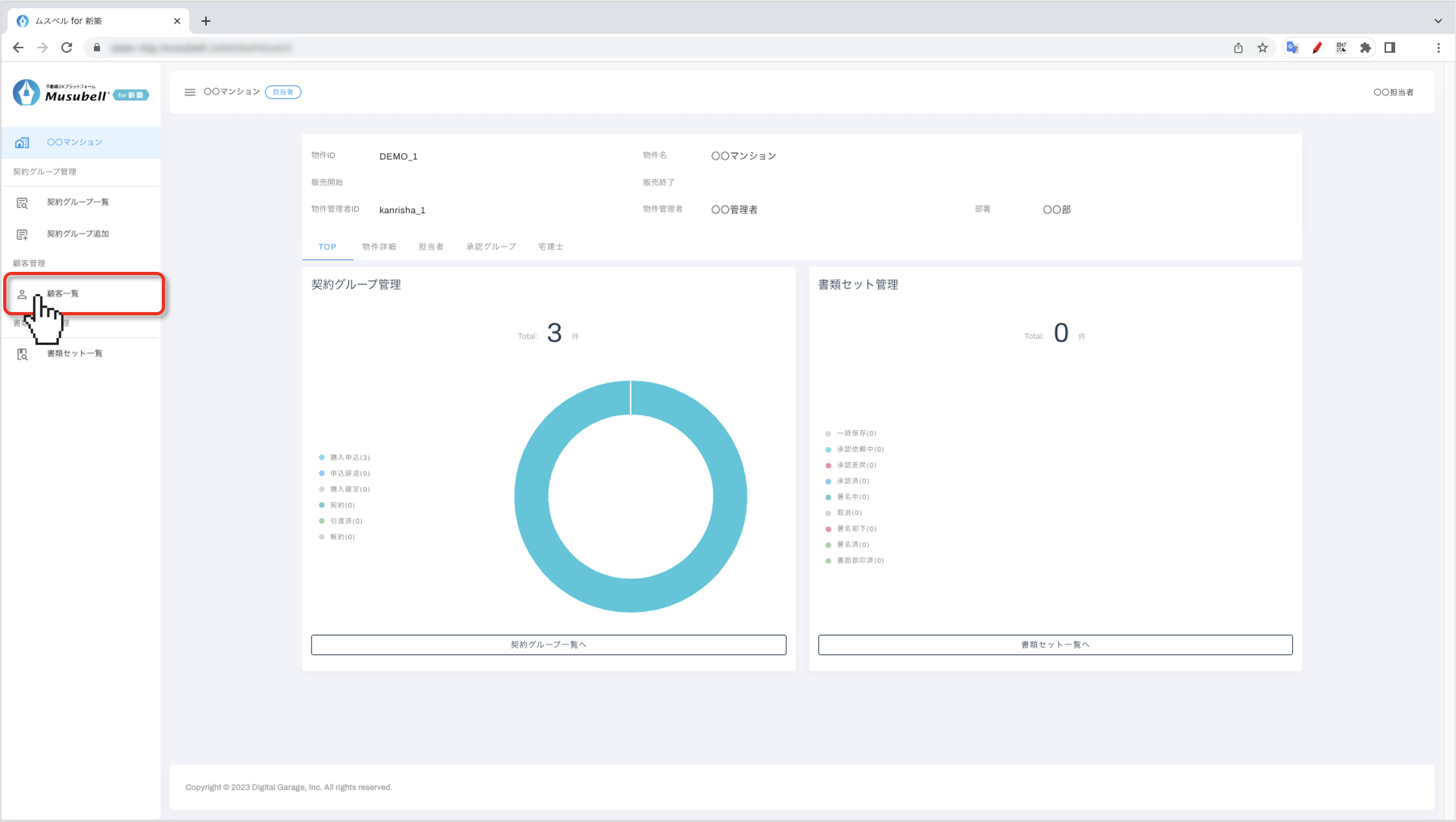This screenshot has width=1456, height=822.
Task: Click the hamburger menu icon in header
Action: pyautogui.click(x=190, y=92)
